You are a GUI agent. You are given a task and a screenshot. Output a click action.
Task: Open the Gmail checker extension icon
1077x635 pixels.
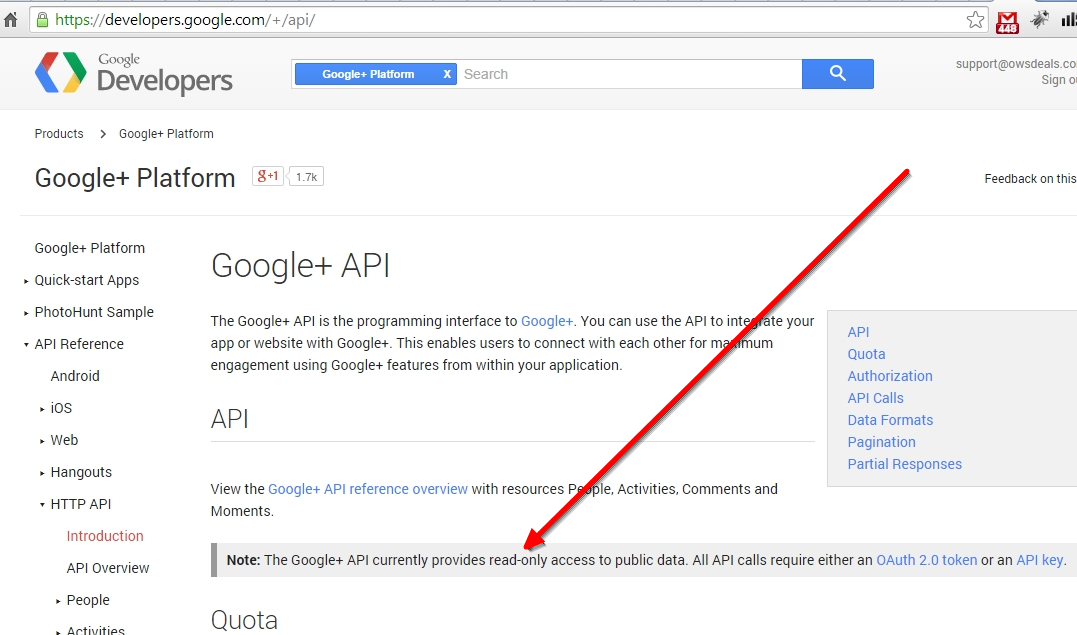(1007, 21)
